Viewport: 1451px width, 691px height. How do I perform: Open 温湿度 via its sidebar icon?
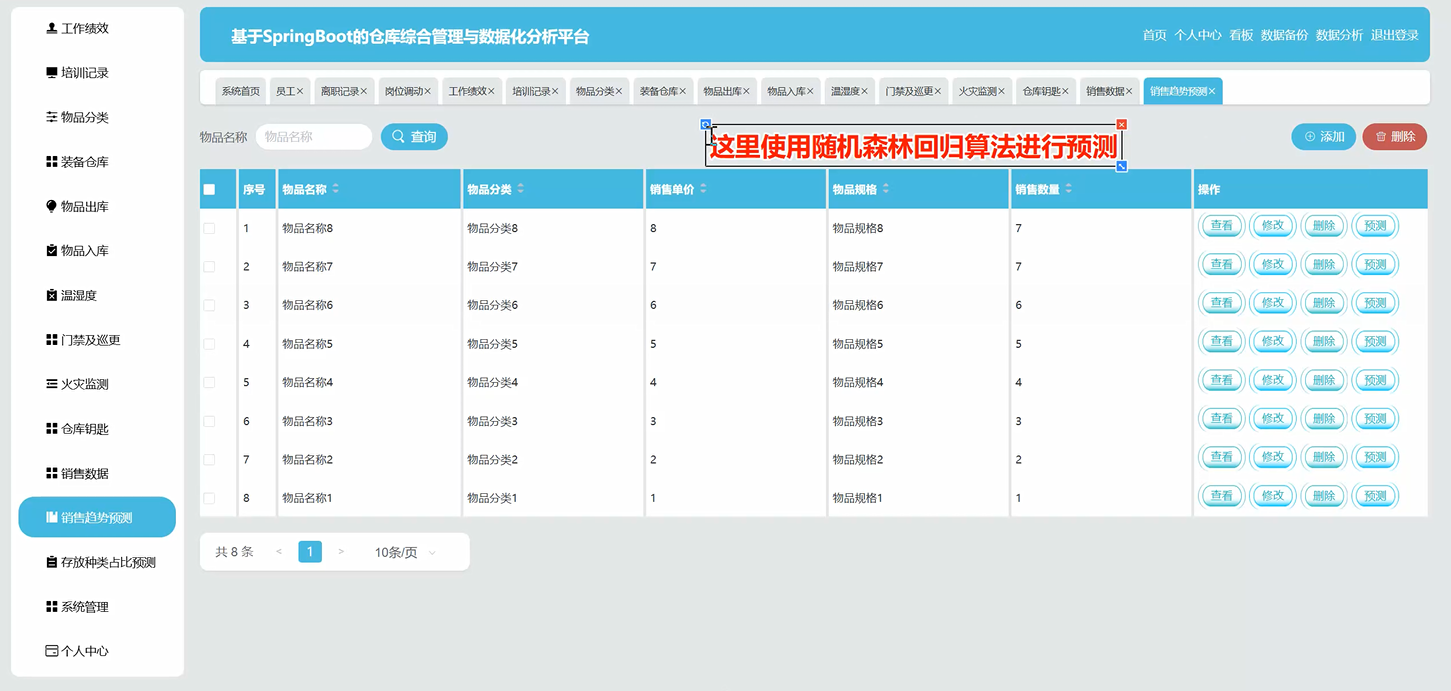pyautogui.click(x=52, y=295)
